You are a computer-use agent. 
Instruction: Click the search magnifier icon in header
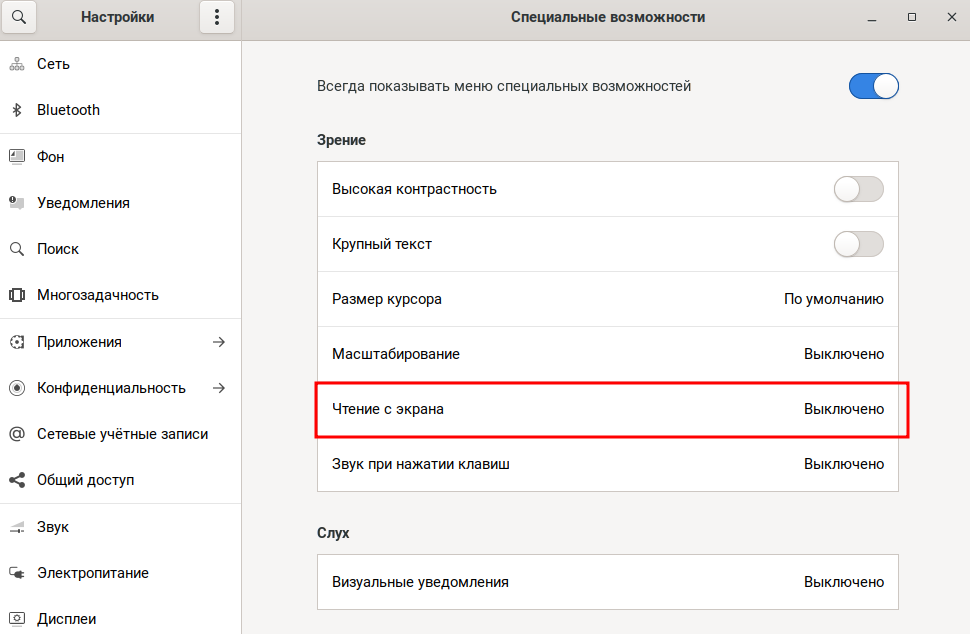click(x=19, y=17)
